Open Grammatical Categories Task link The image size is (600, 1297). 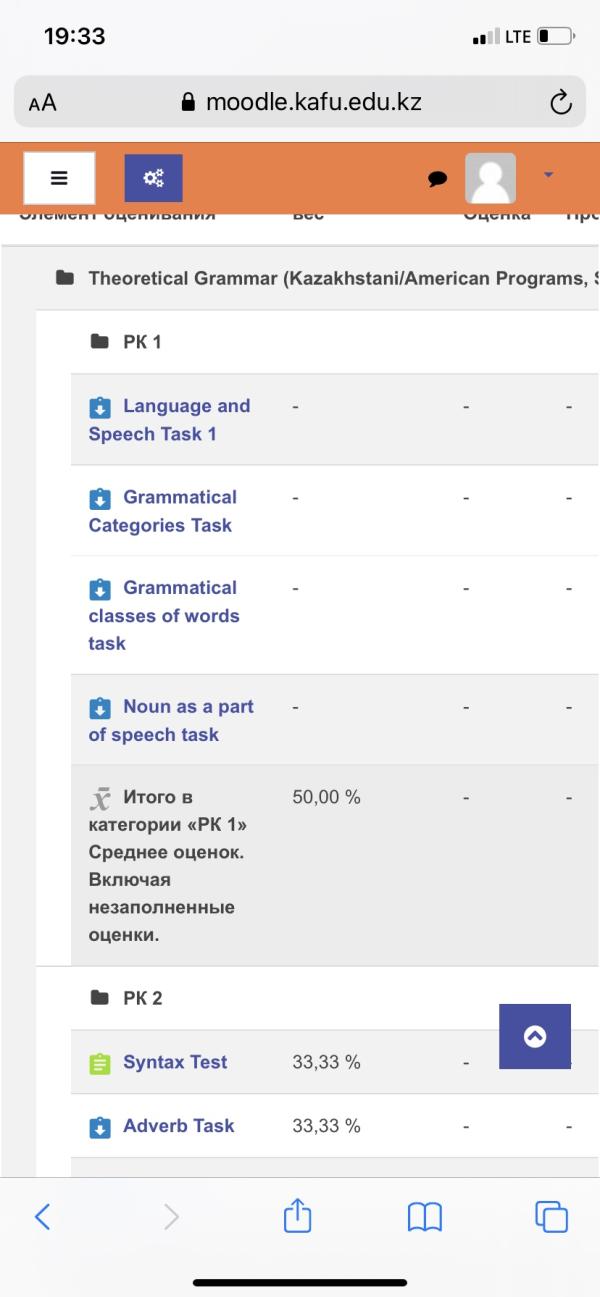163,511
